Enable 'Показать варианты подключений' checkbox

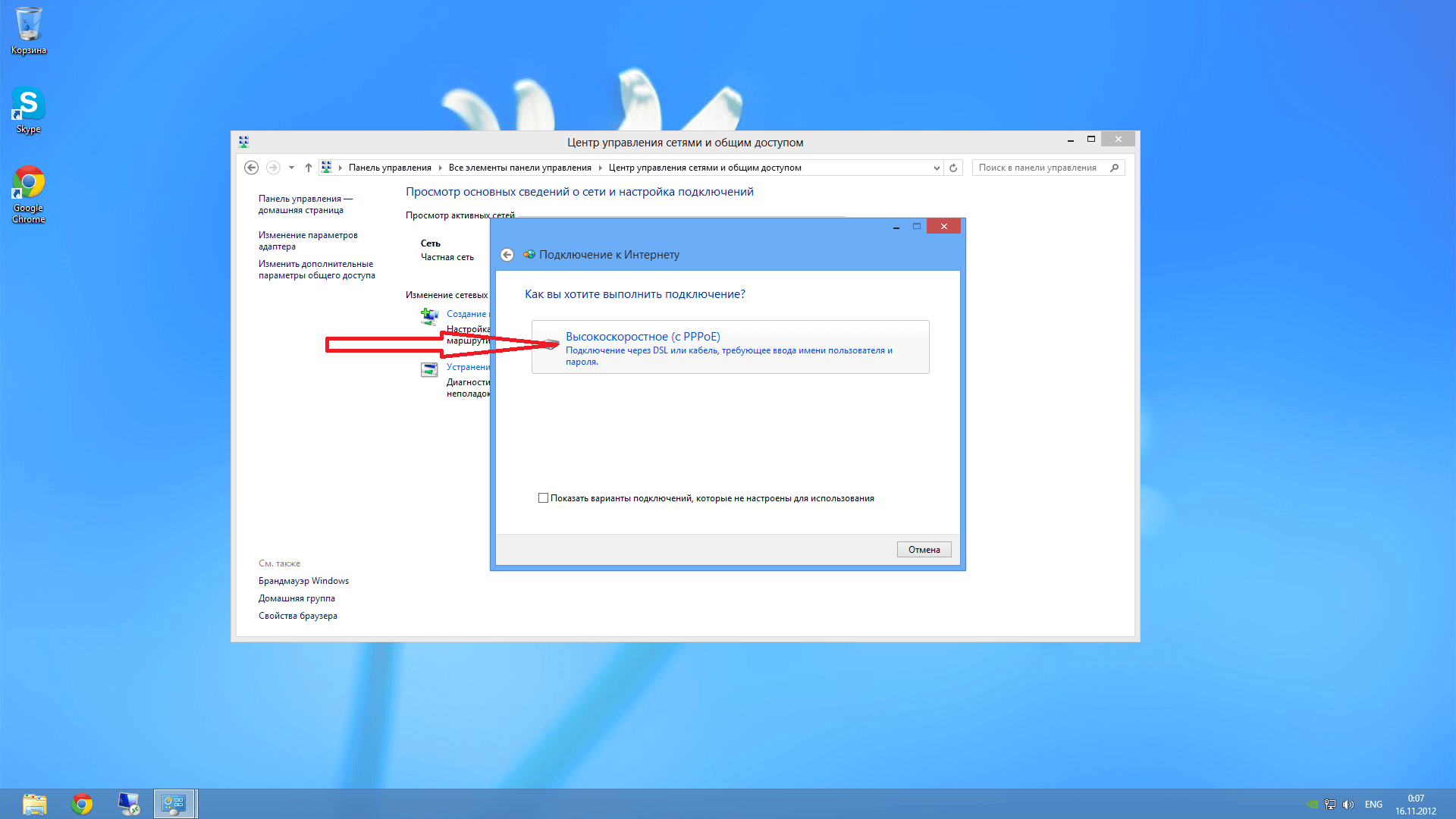pos(543,498)
